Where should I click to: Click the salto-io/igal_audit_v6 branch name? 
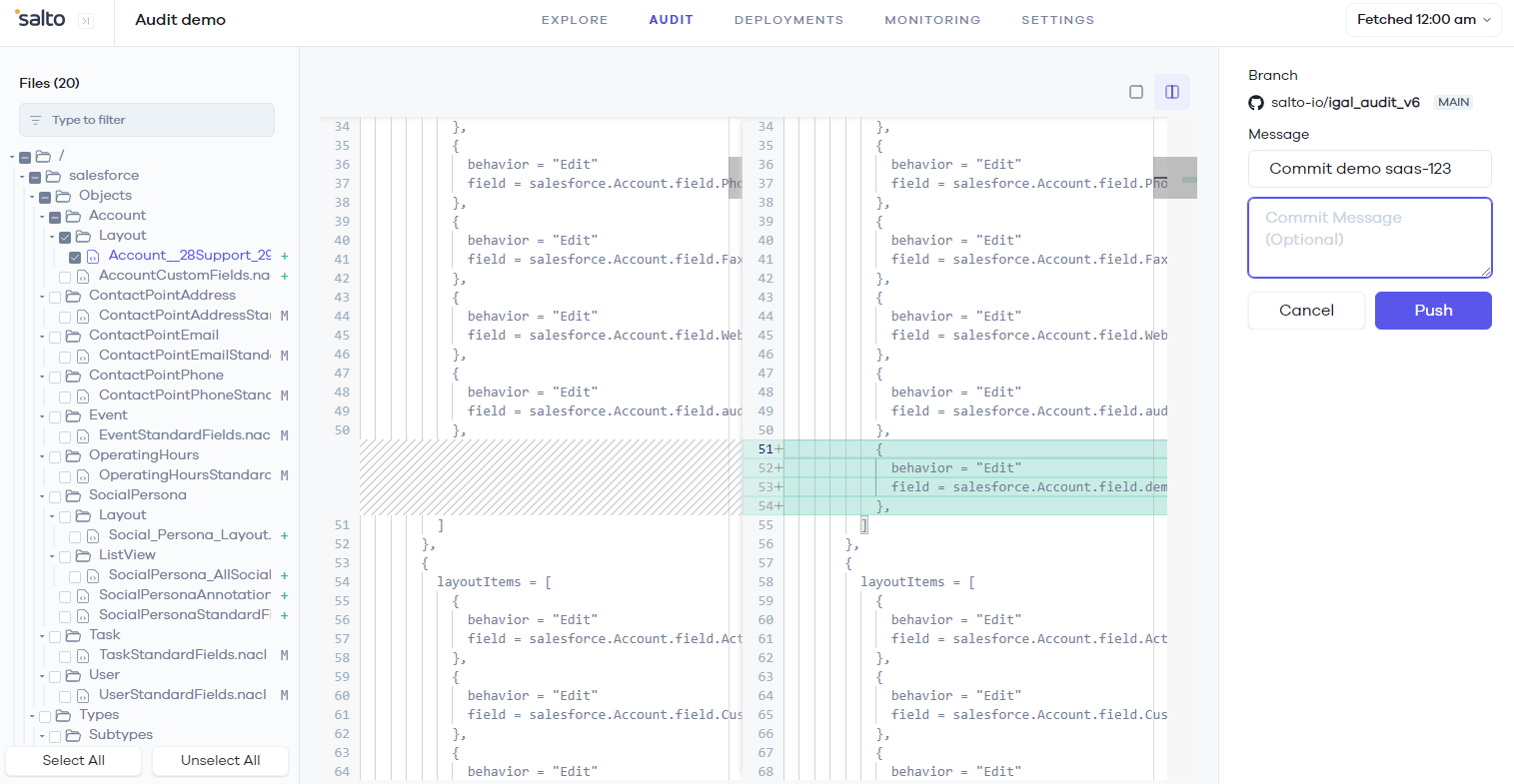[x=1345, y=103]
